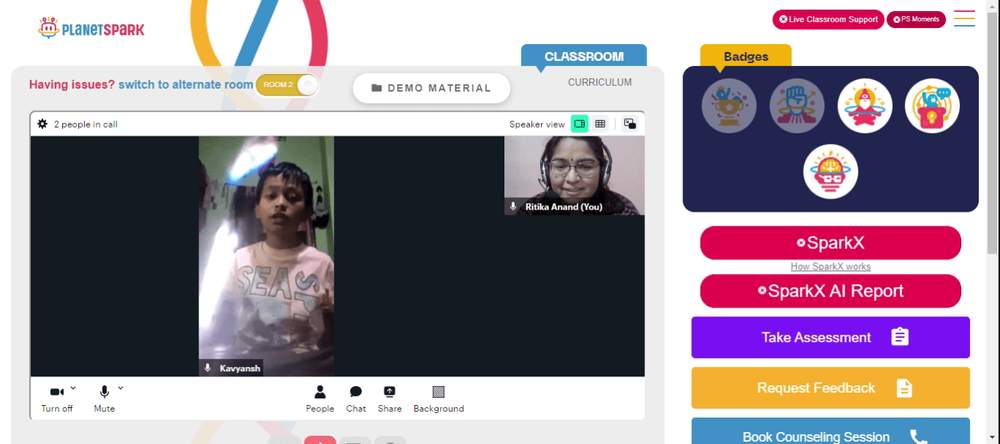Open PS Moments
The width and height of the screenshot is (1000, 444).
click(x=916, y=19)
